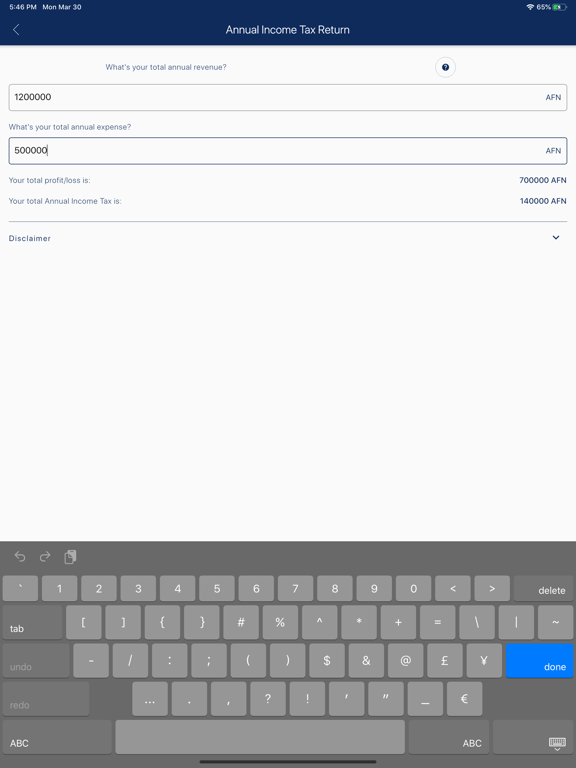Tap the dollar sign key
576x768 pixels.
[x=327, y=661]
